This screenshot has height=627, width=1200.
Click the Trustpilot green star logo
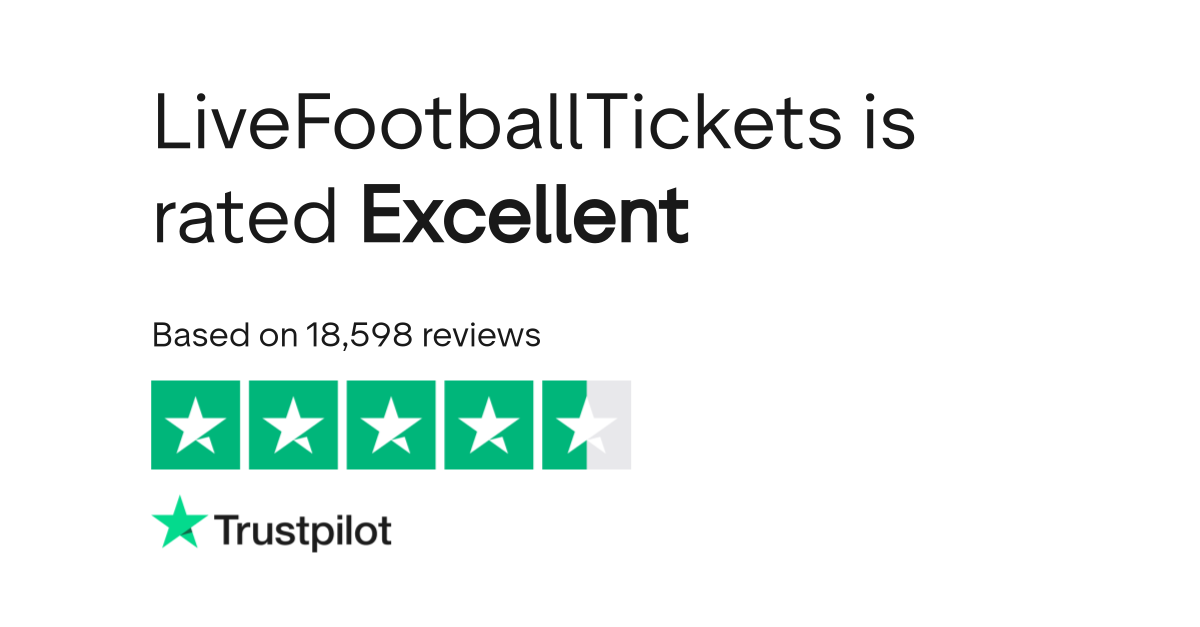point(179,523)
